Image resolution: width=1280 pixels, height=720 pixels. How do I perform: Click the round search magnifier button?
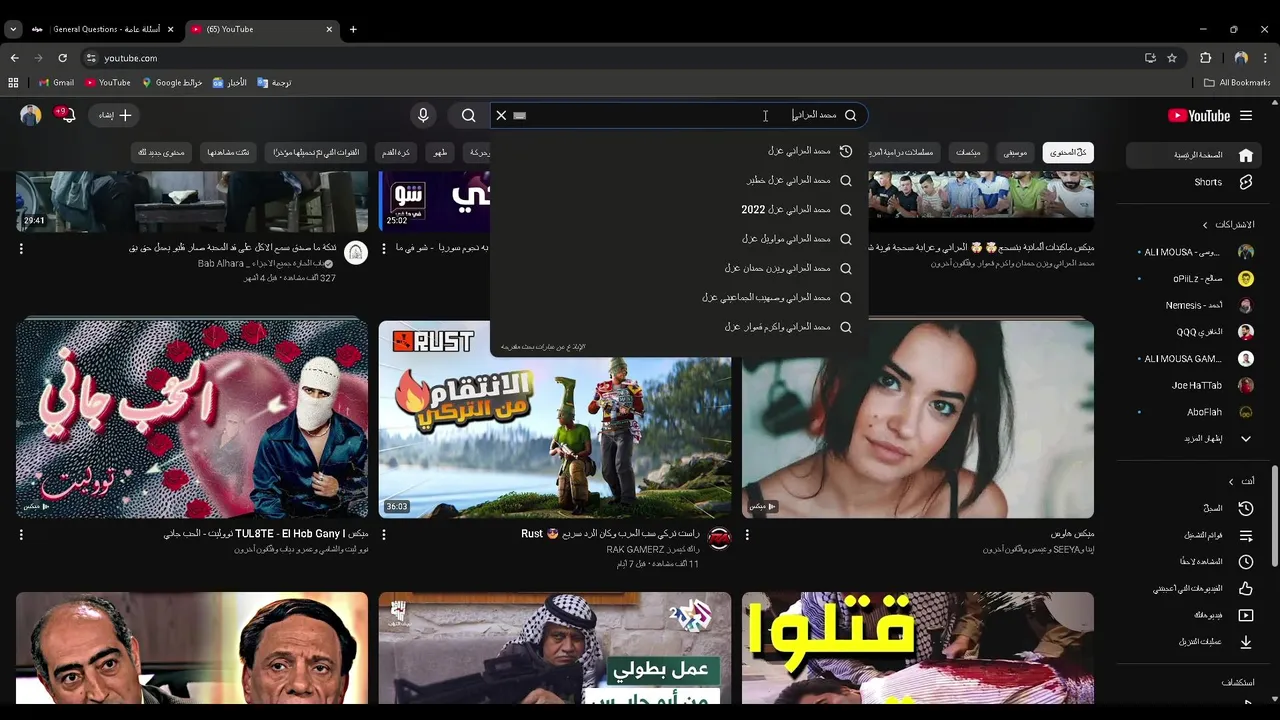click(468, 115)
